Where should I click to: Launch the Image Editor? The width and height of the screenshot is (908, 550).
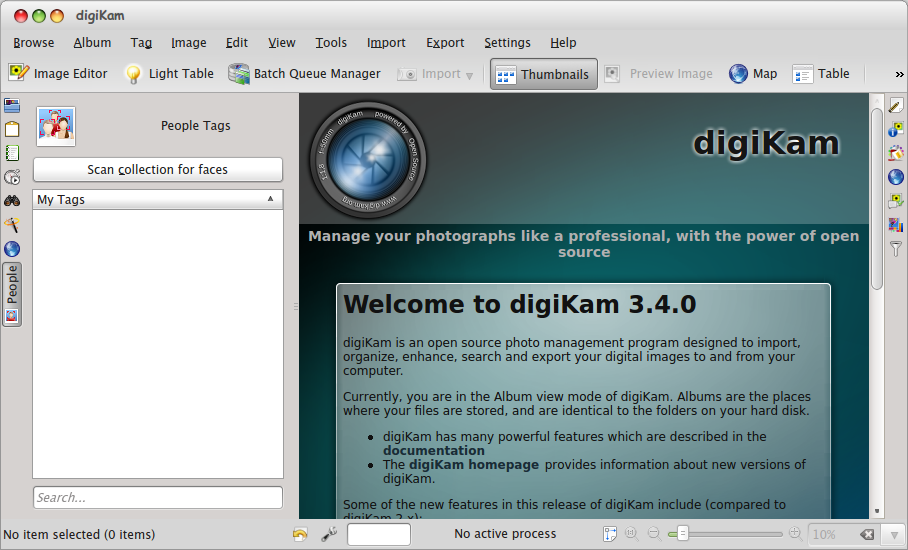58,74
